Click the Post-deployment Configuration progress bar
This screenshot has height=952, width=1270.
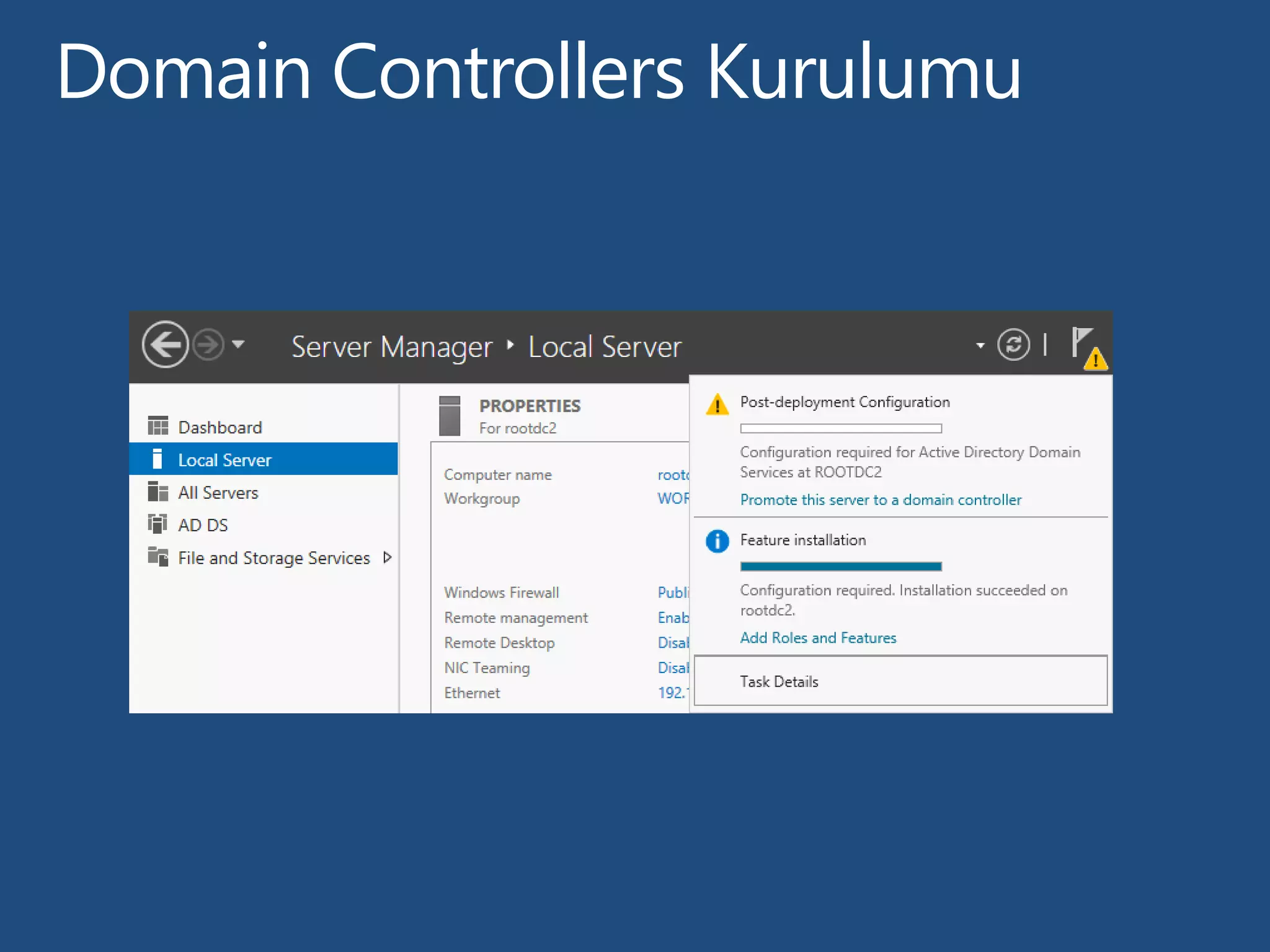point(841,428)
